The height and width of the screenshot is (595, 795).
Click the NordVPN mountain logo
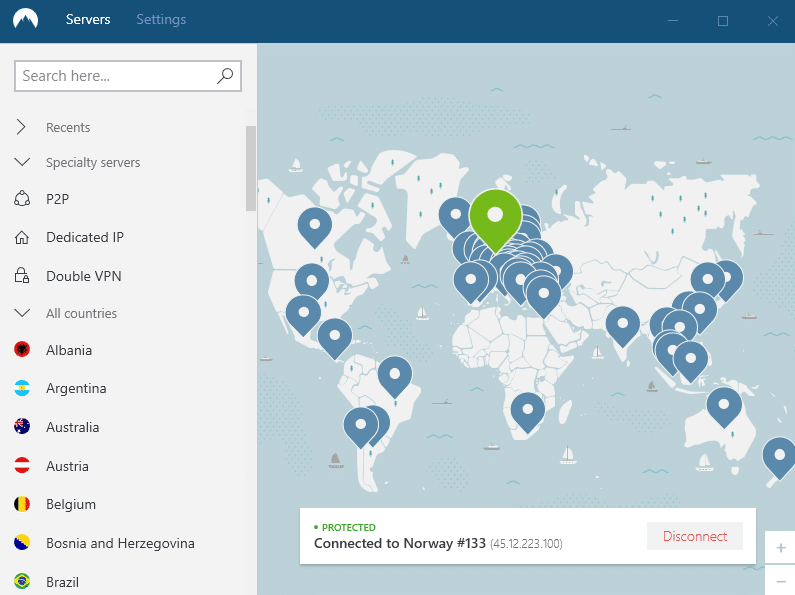pos(25,19)
